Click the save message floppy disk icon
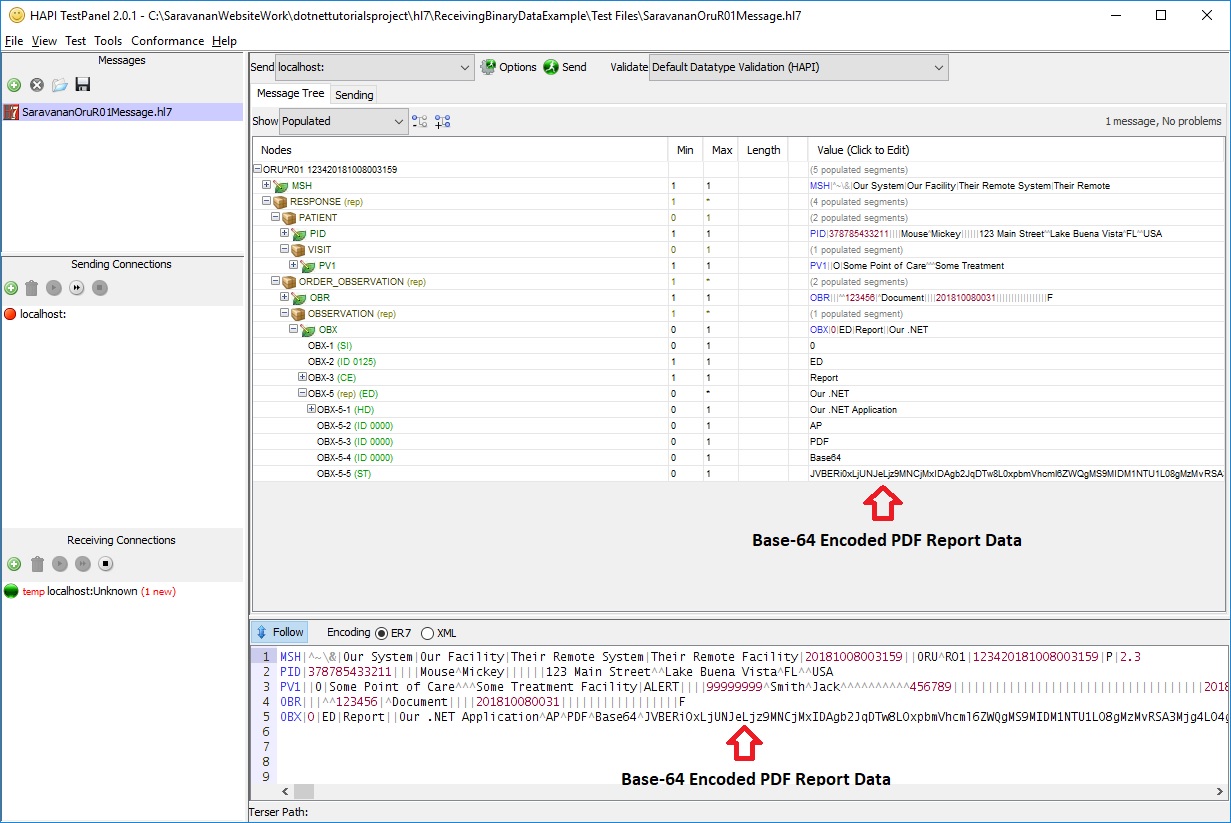Image resolution: width=1231 pixels, height=823 pixels. pyautogui.click(x=83, y=85)
